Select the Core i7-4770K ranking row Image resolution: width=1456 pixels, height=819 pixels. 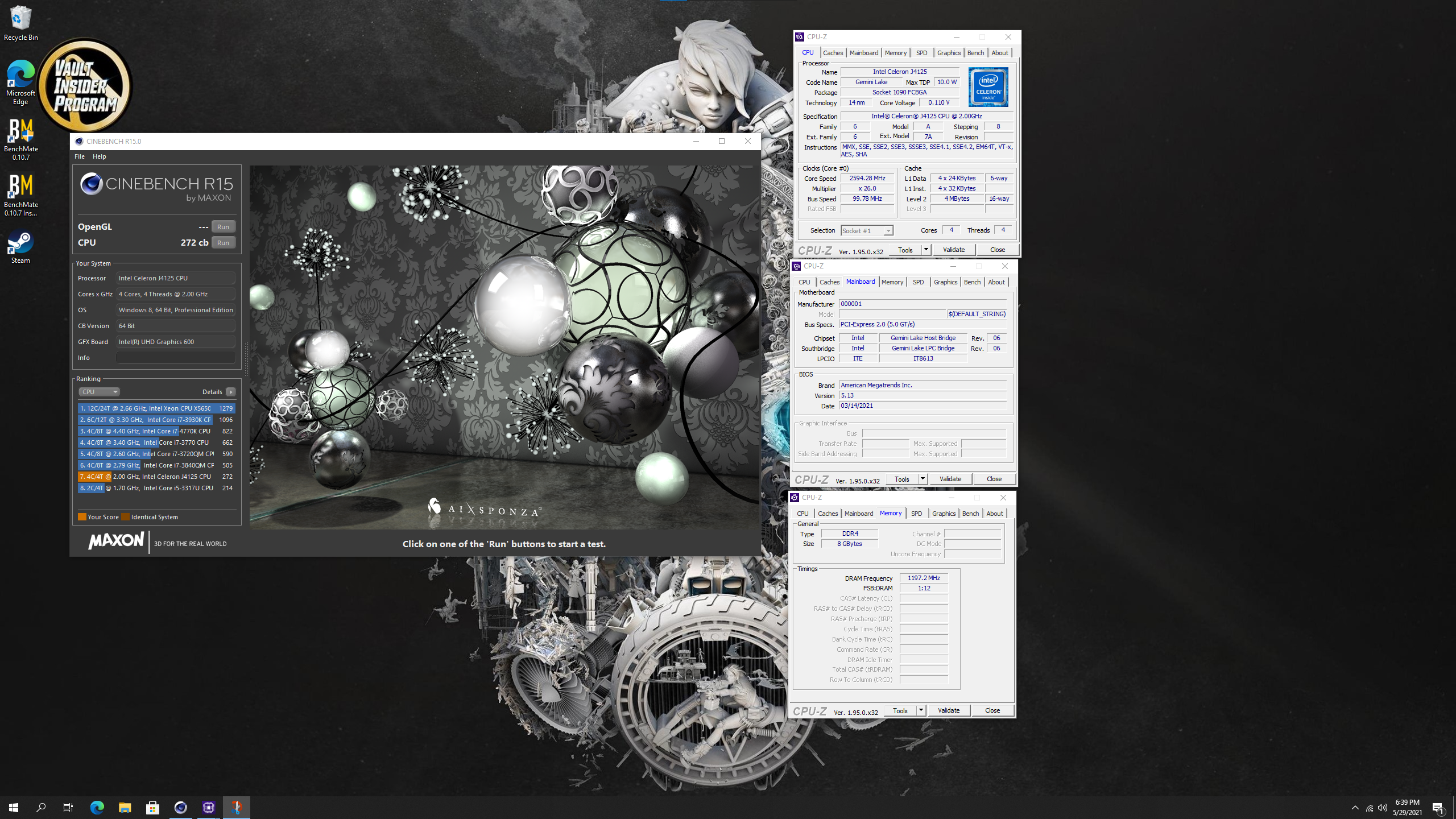[x=156, y=431]
